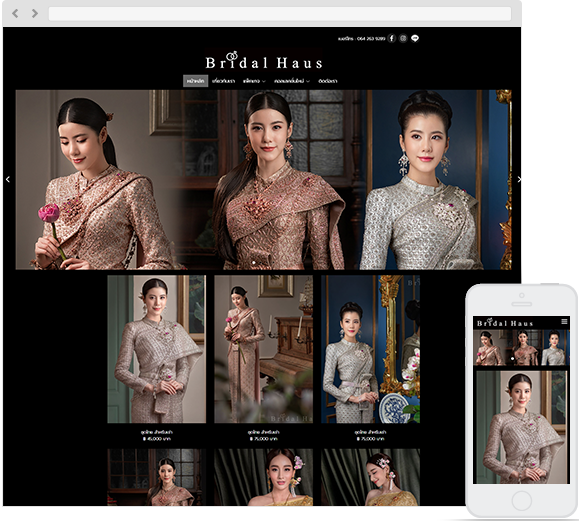Viewport: 579px width, 521px height.
Task: Select the highlighted Home menu item
Action: click(195, 81)
